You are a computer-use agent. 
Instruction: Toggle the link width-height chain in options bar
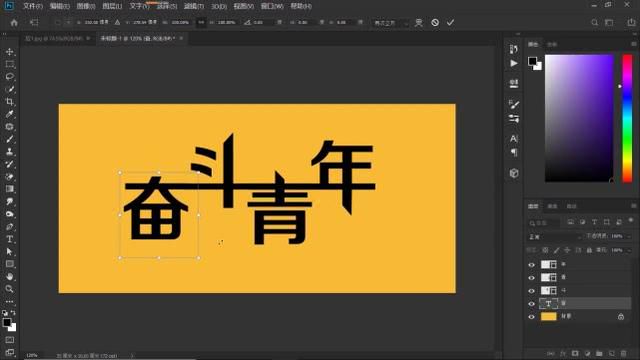coord(201,22)
